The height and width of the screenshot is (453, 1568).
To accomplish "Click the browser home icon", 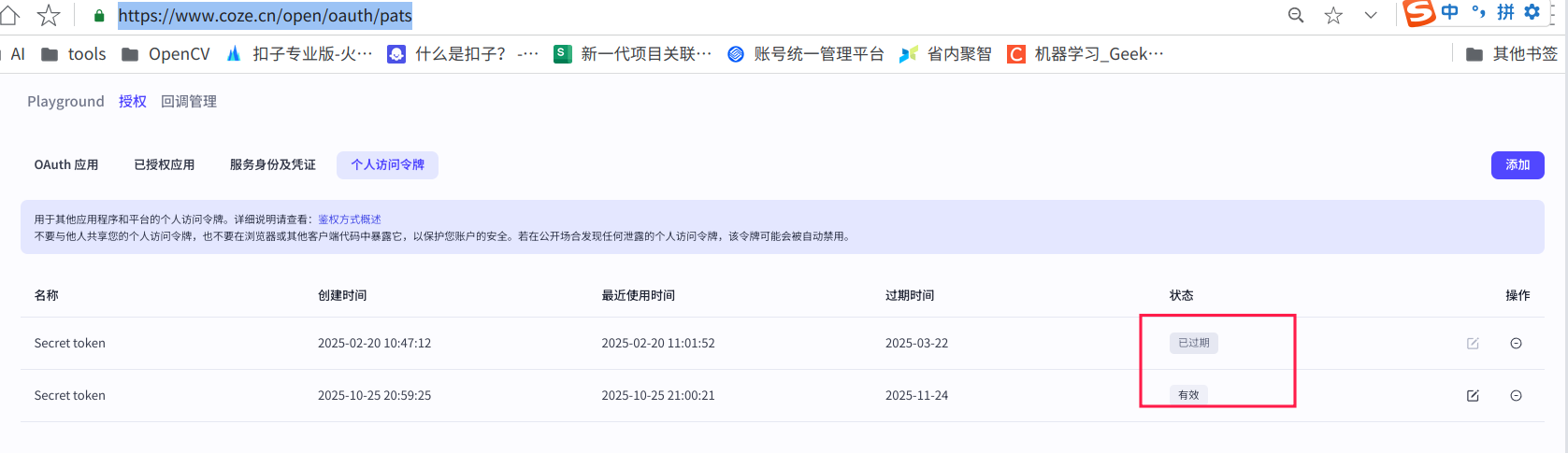I will pos(9,15).
